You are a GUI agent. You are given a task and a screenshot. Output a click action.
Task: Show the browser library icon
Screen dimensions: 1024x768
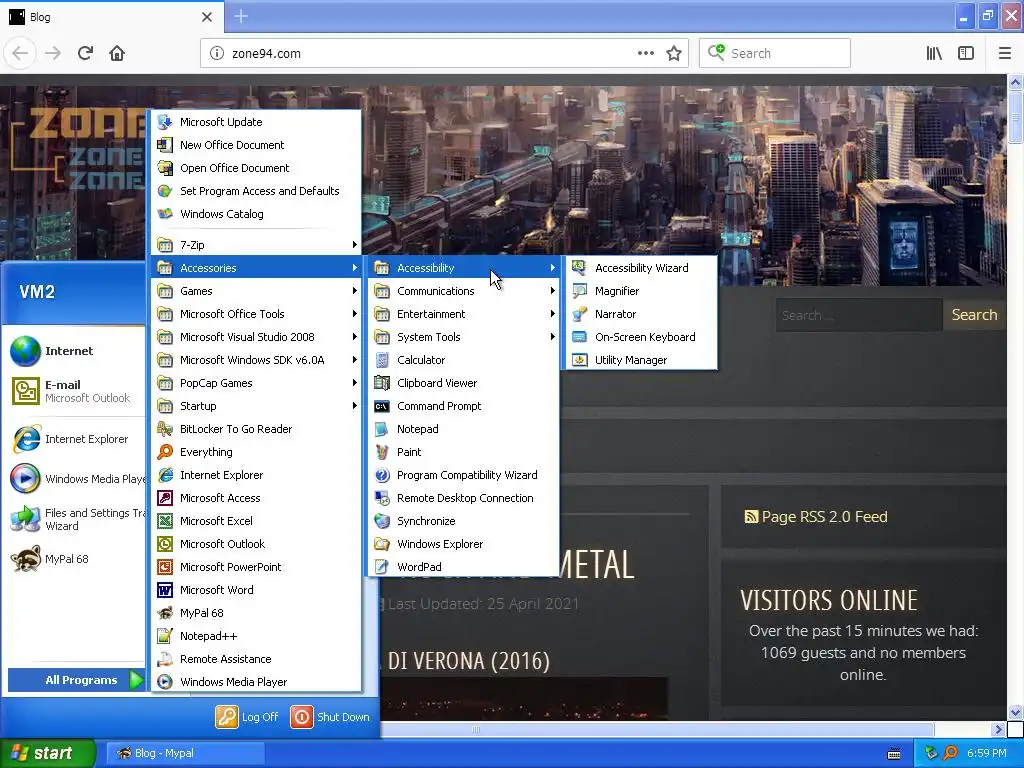point(934,53)
